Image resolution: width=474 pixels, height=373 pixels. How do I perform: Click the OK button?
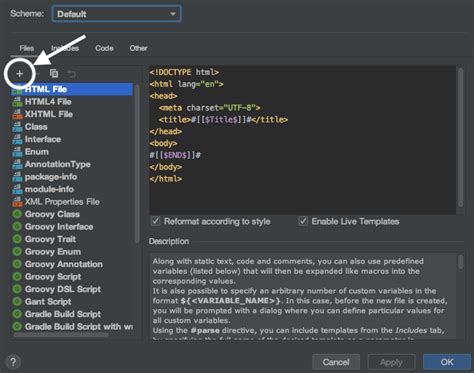click(447, 362)
